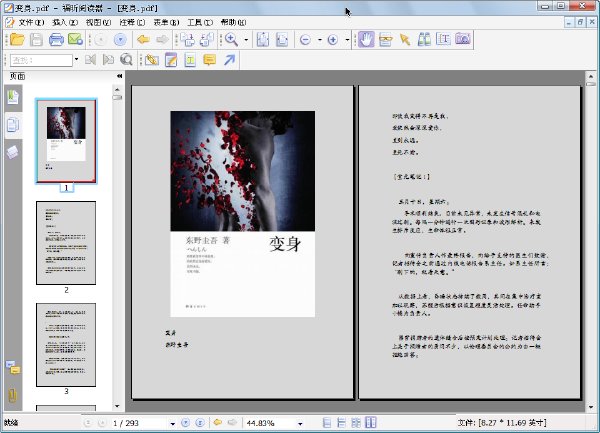Click the status bar previous view arrow
This screenshot has width=600, height=433.
(x=218, y=422)
